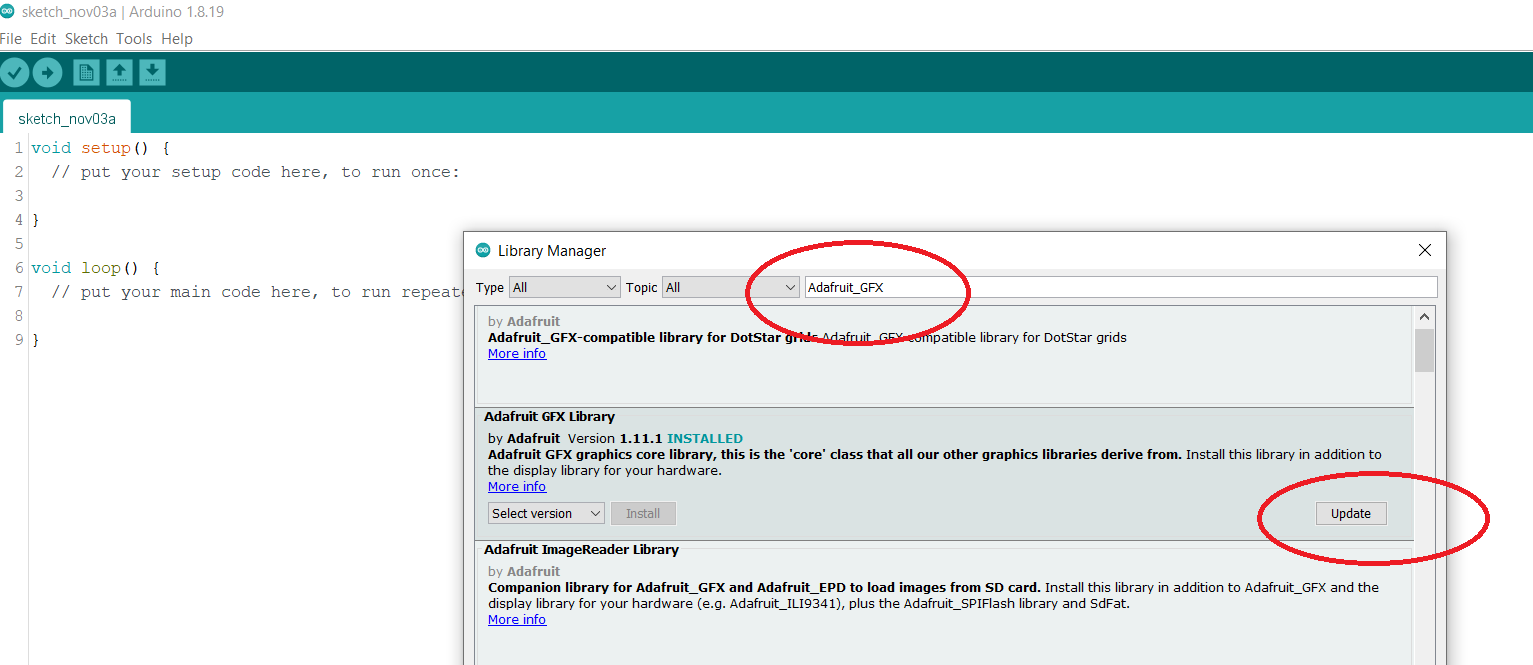This screenshot has height=665, width=1533.
Task: Open More info for Adafruit ImageReader Library
Action: click(x=516, y=619)
